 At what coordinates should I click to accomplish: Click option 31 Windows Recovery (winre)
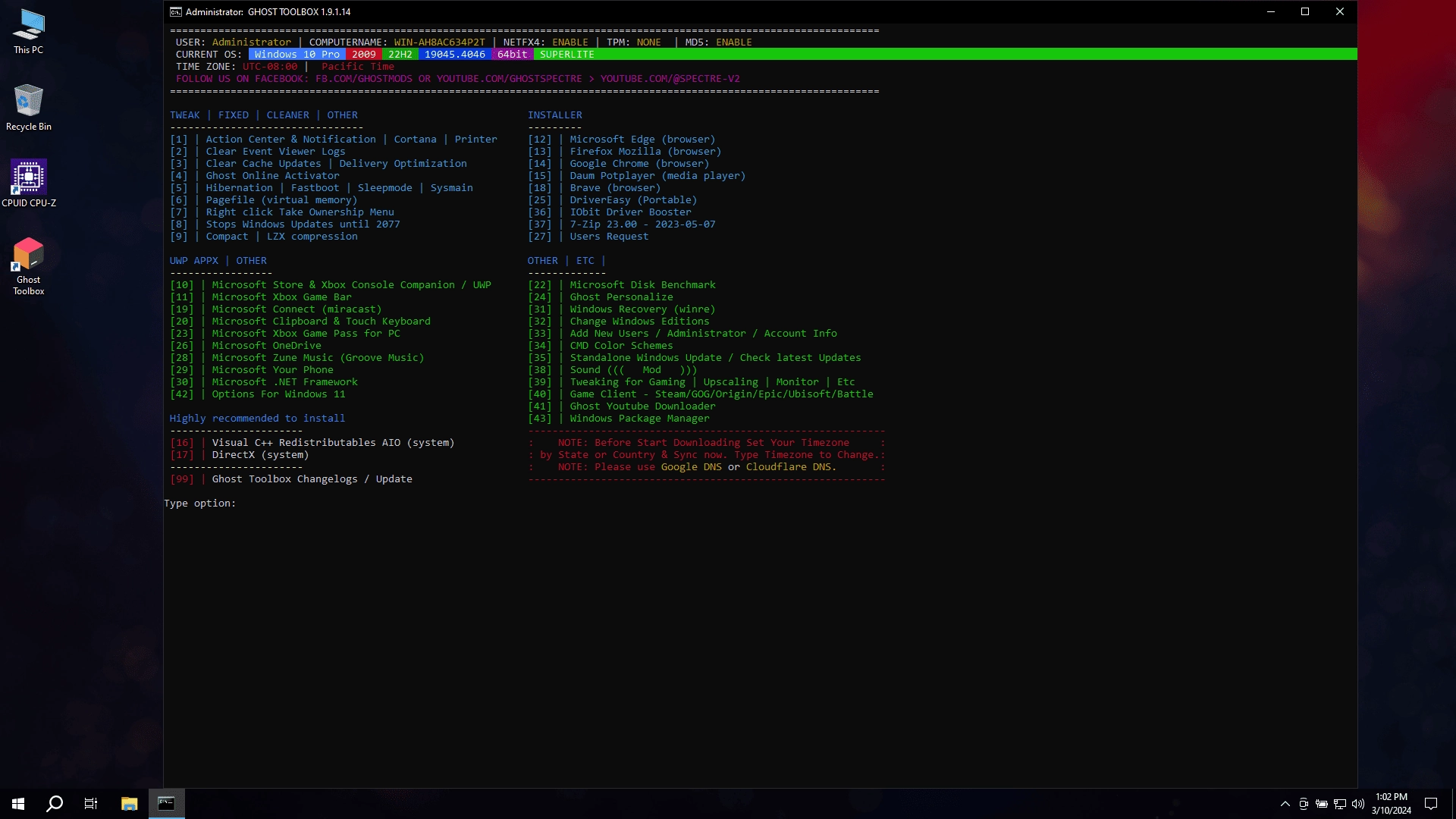pos(622,309)
